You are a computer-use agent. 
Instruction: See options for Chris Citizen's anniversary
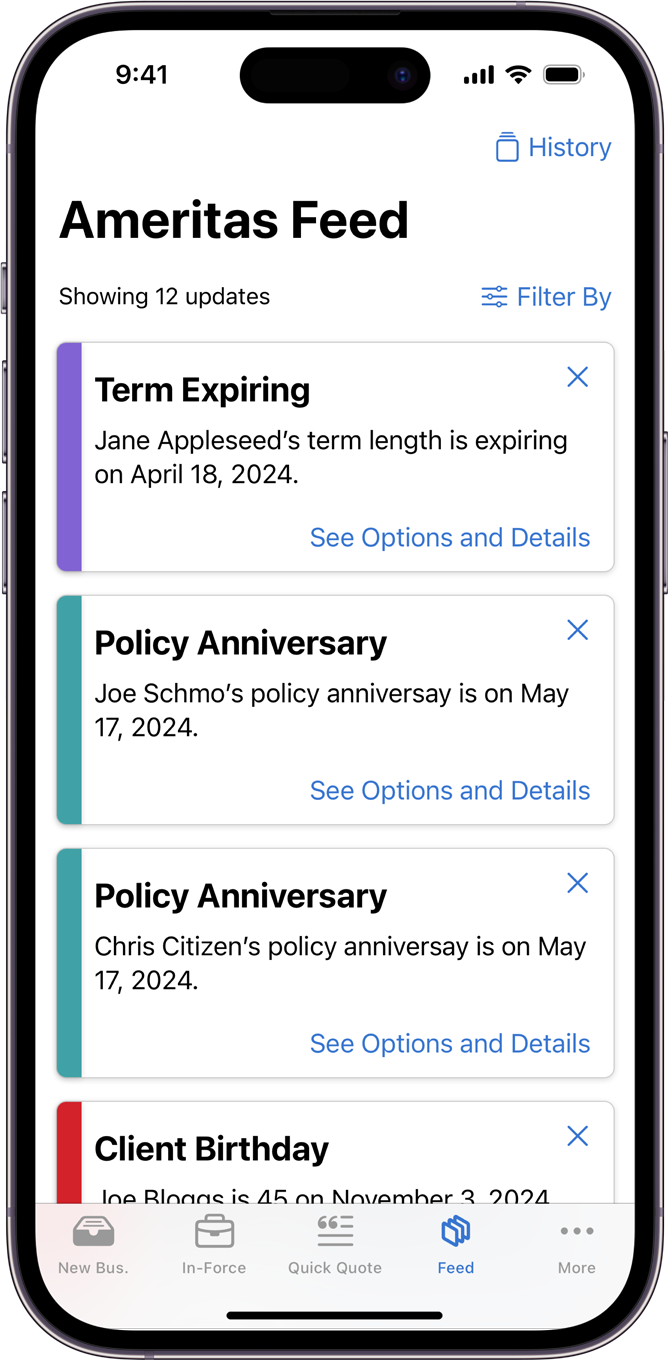(x=450, y=1044)
